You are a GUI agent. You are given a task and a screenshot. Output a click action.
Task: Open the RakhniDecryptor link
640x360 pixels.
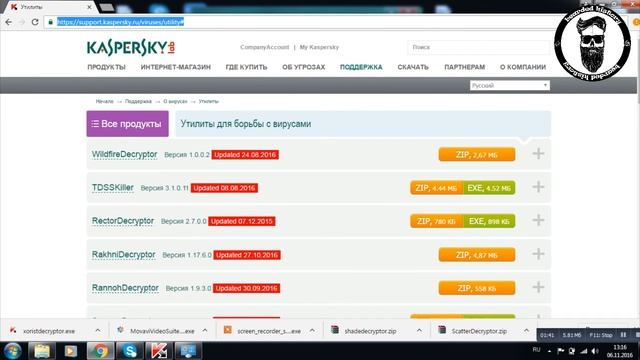pos(124,255)
